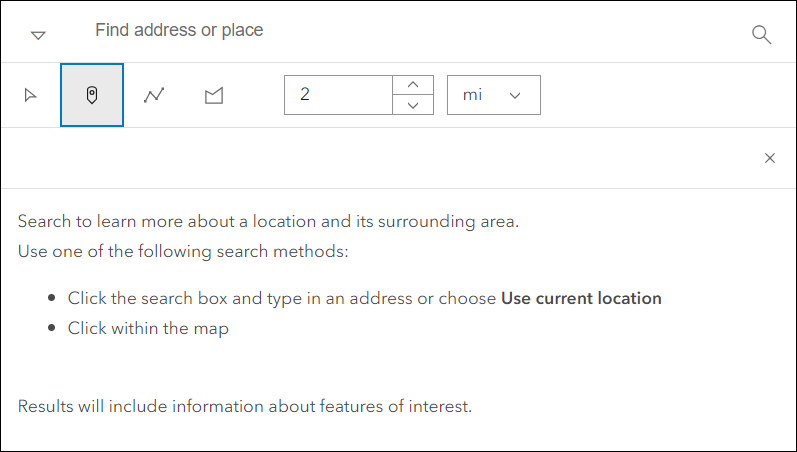This screenshot has width=797, height=452.
Task: Select the arrow pointer selection tool
Action: click(30, 95)
